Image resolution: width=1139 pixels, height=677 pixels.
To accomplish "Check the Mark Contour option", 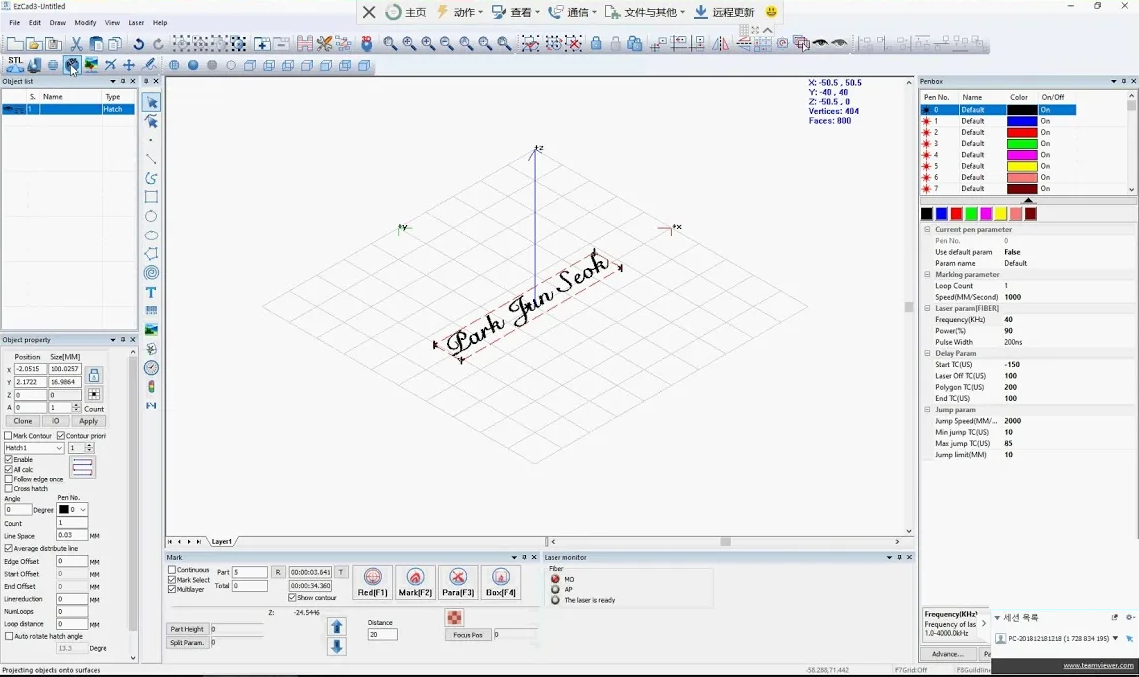I will pos(9,436).
